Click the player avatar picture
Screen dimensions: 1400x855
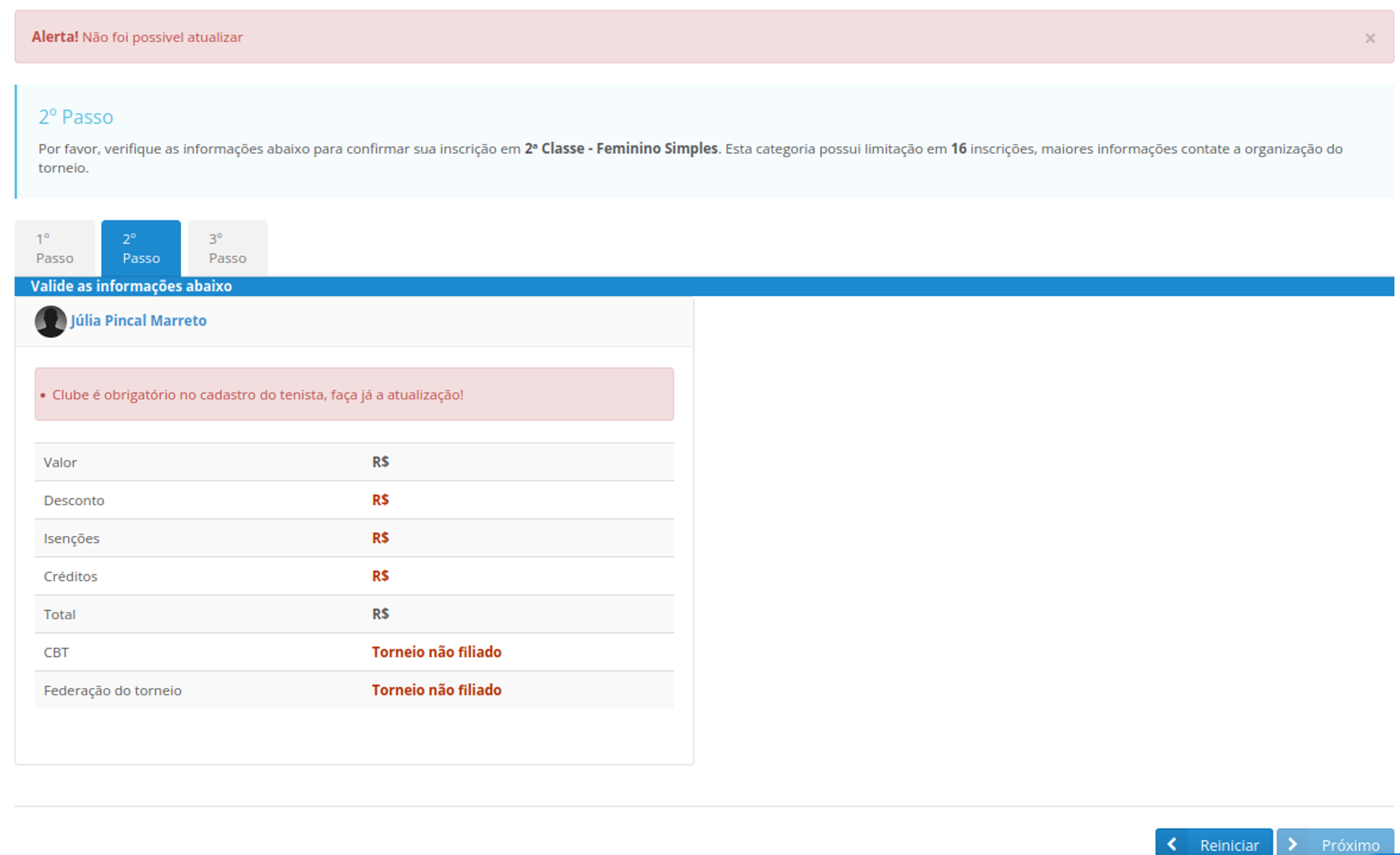(50, 321)
